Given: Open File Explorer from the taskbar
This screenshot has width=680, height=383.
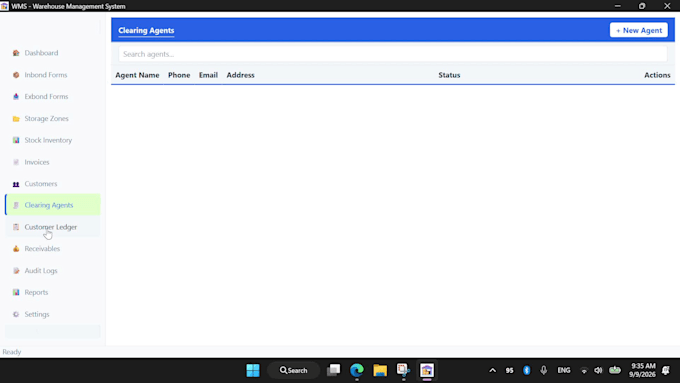Looking at the screenshot, I should coord(380,370).
